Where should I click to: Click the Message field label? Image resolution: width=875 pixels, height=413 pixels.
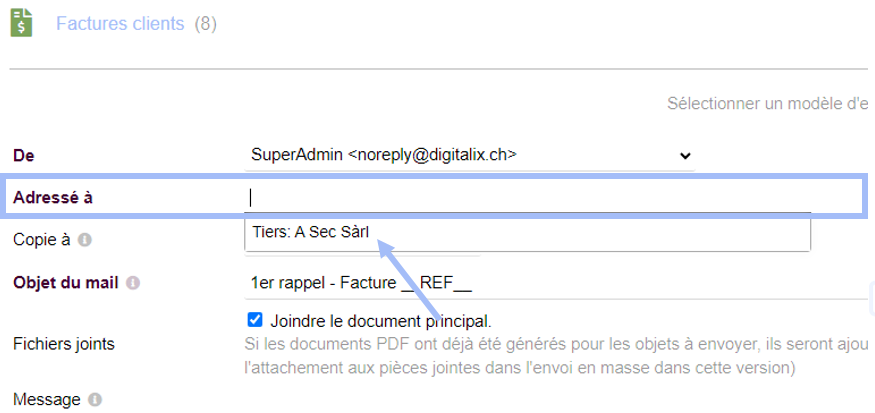47,400
